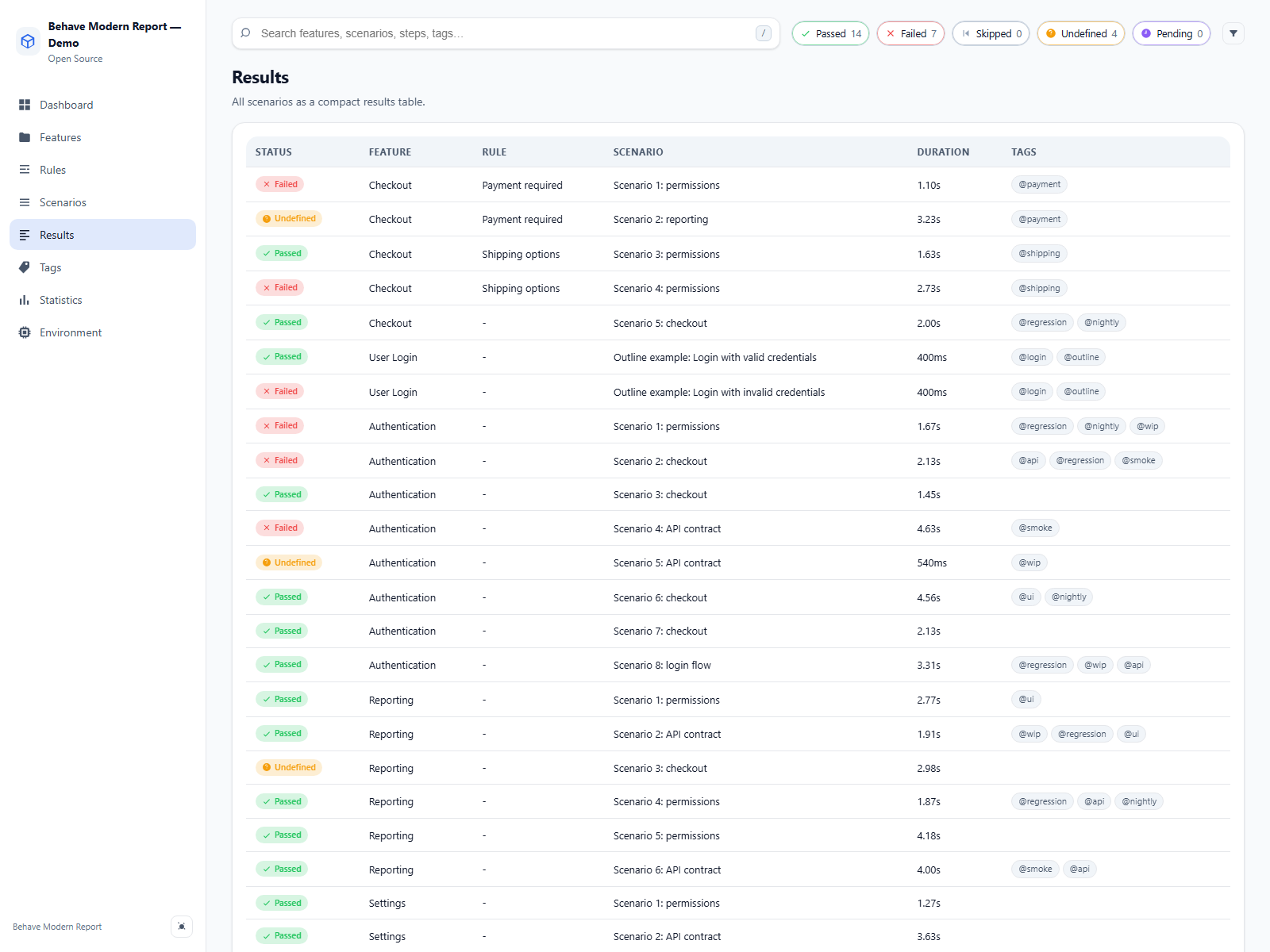Screen dimensions: 1270x952
Task: Click the Behave Modern Report cube logo
Action: (28, 41)
